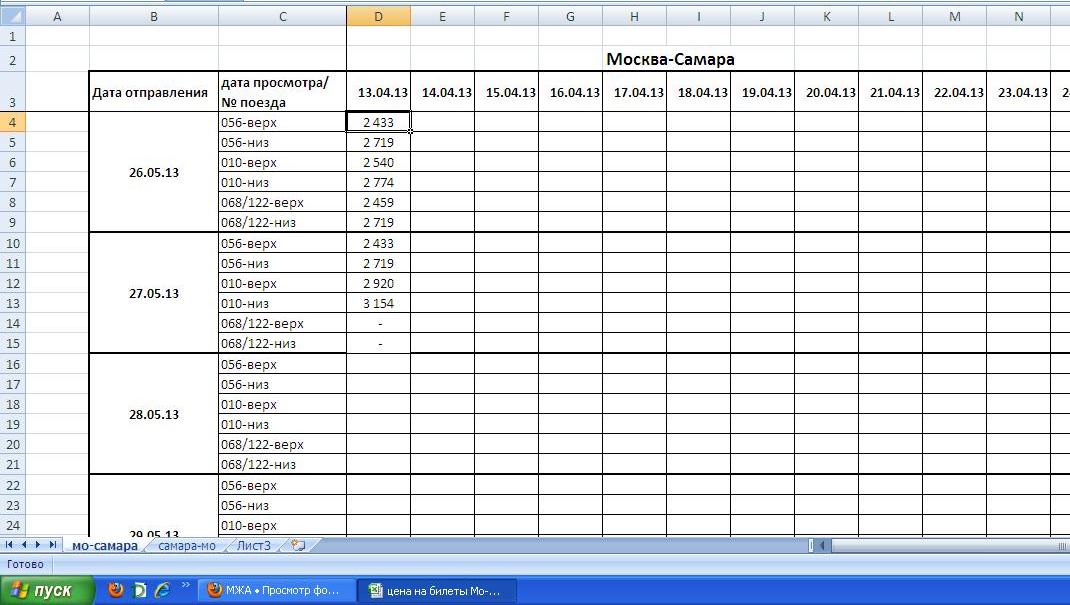Click the цена на билеты Excel taskbar button
This screenshot has height=605, width=1070.
point(438,590)
